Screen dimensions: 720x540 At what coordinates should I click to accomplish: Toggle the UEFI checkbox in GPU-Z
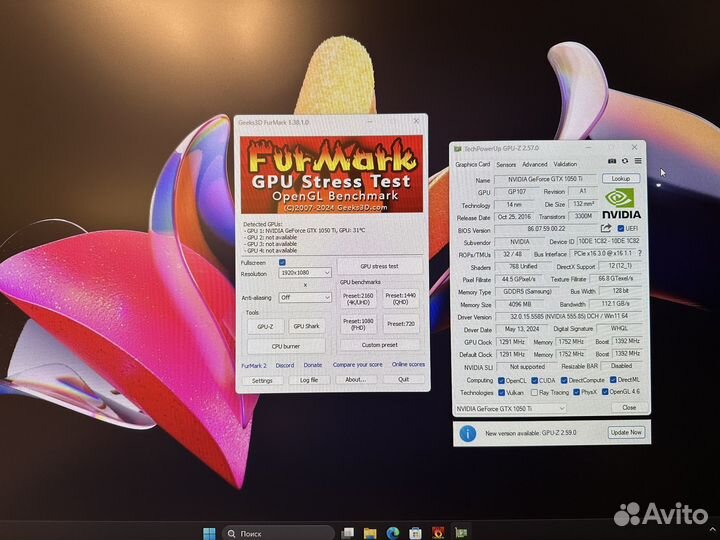(x=620, y=228)
